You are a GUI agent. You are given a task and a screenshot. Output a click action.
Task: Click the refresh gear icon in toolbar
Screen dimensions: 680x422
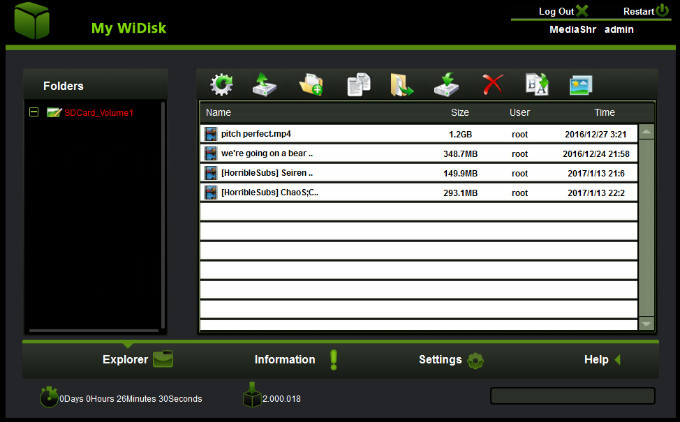click(222, 84)
